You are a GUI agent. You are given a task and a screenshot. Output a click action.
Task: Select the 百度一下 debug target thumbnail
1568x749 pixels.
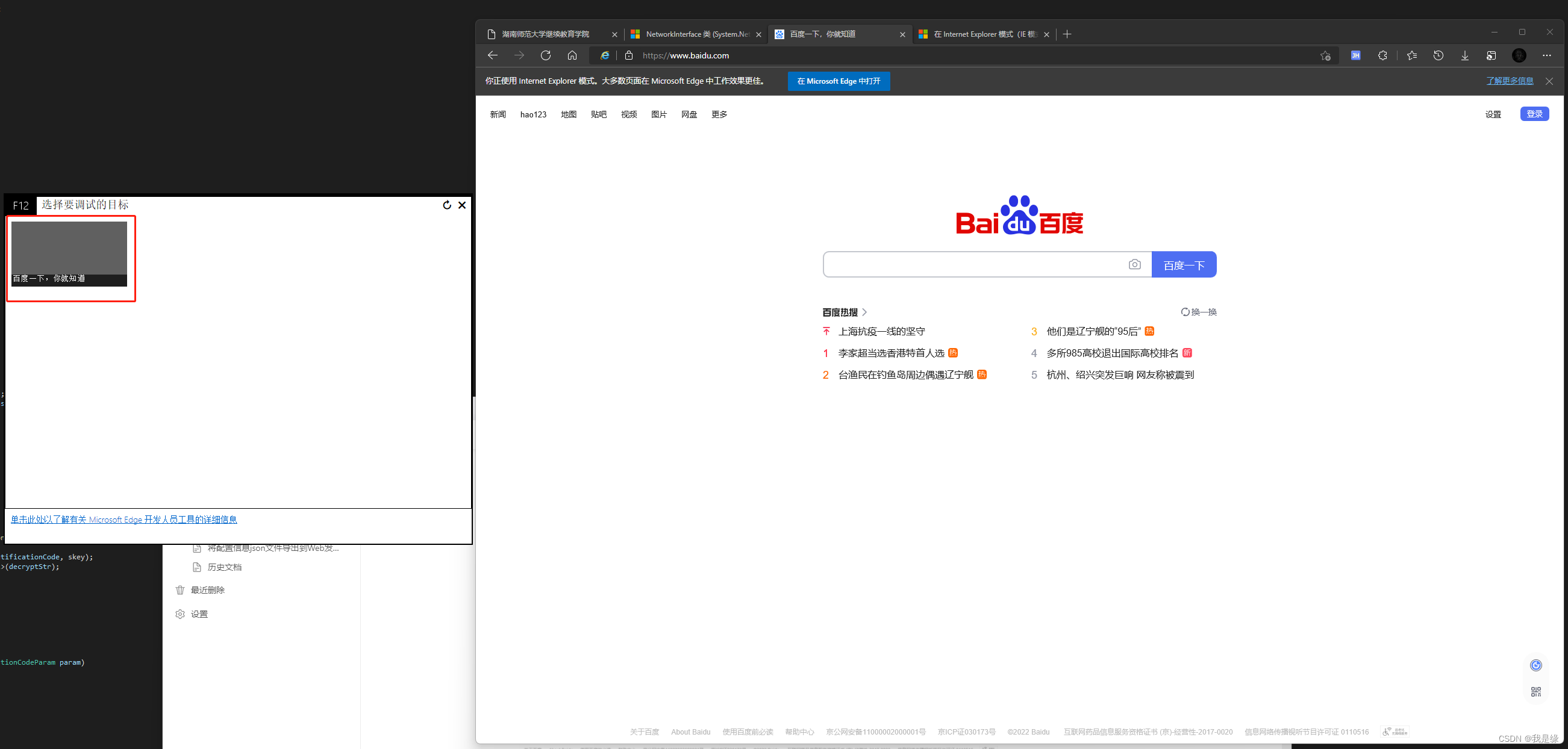click(69, 254)
